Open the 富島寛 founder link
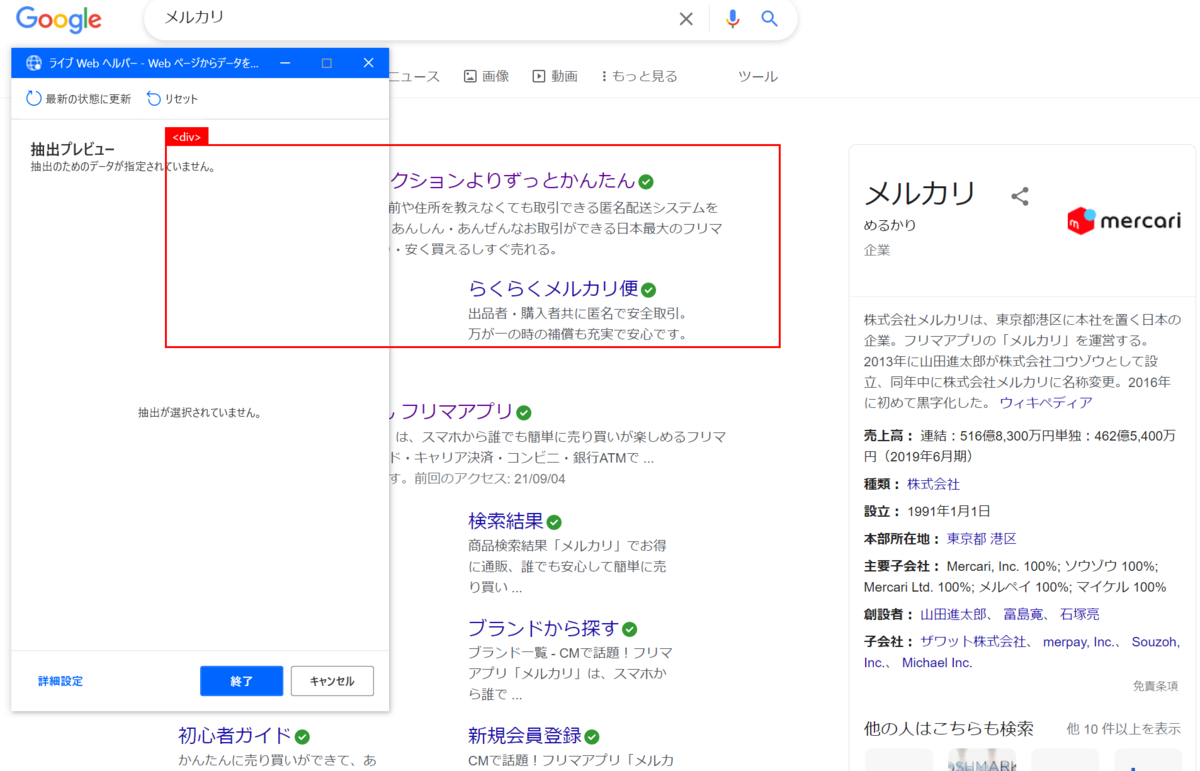The height and width of the screenshot is (771, 1200). pos(1023,614)
